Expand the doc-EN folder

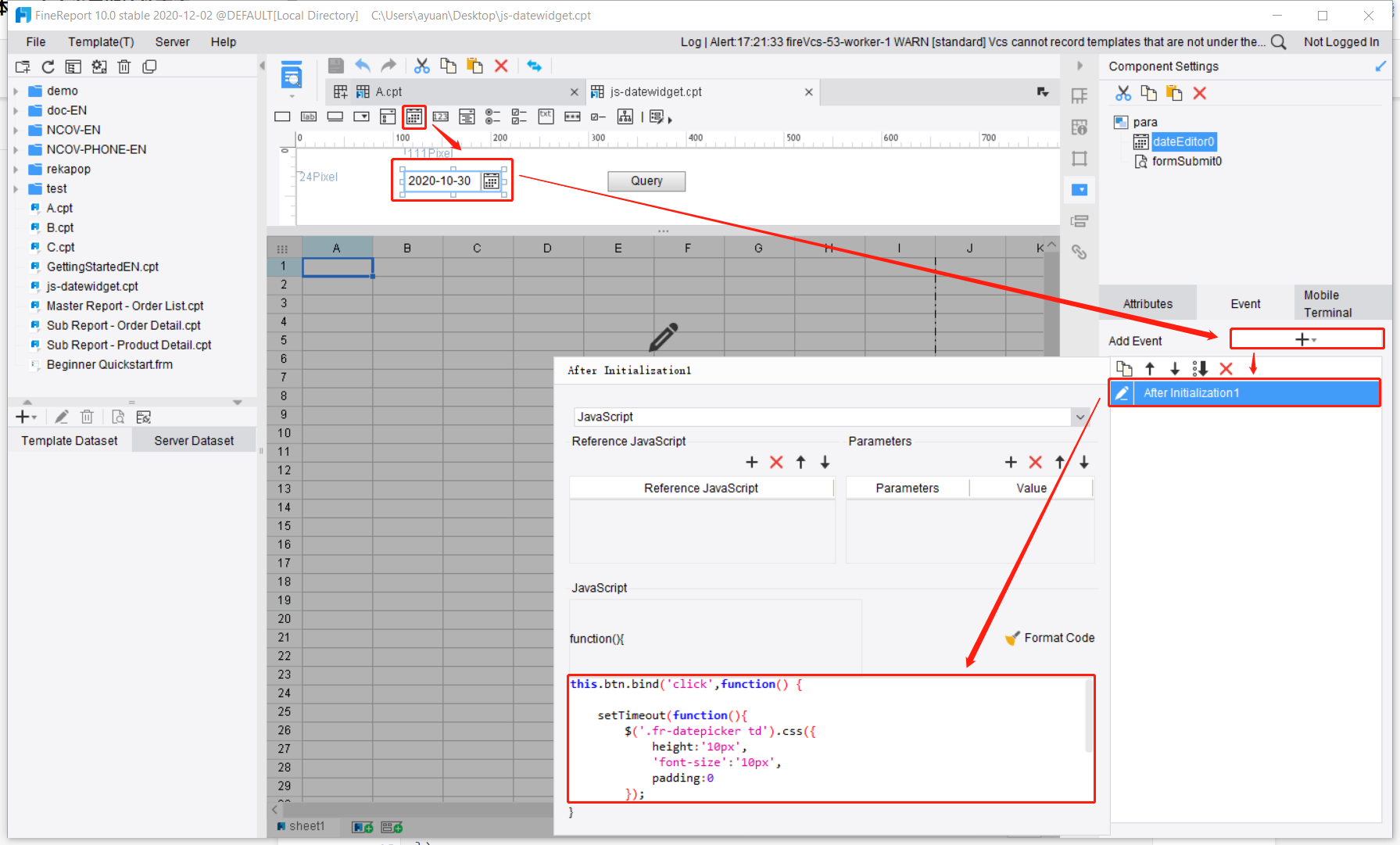[16, 110]
